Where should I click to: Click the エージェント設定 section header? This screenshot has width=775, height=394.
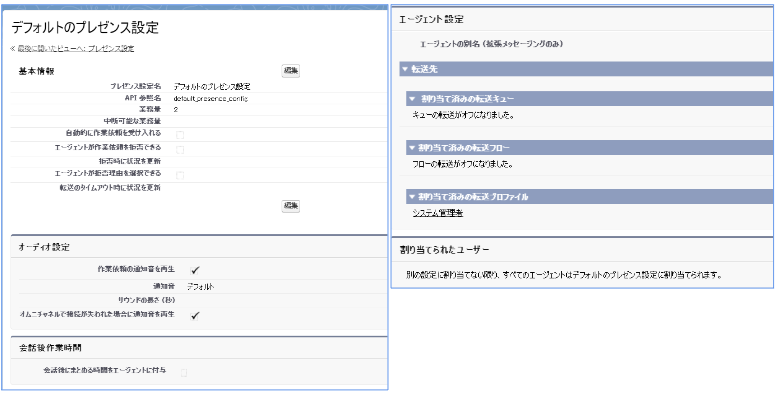(x=431, y=20)
